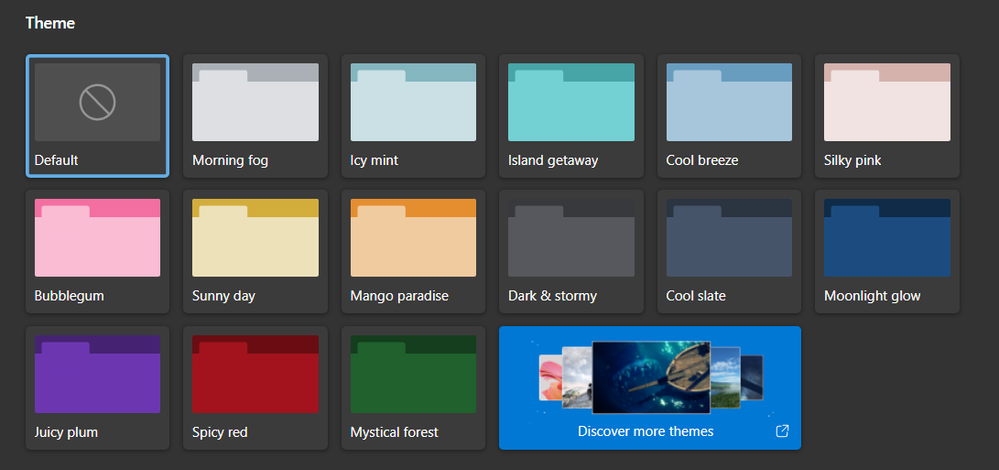Select the Default theme card
Image resolution: width=999 pixels, height=470 pixels.
point(97,116)
